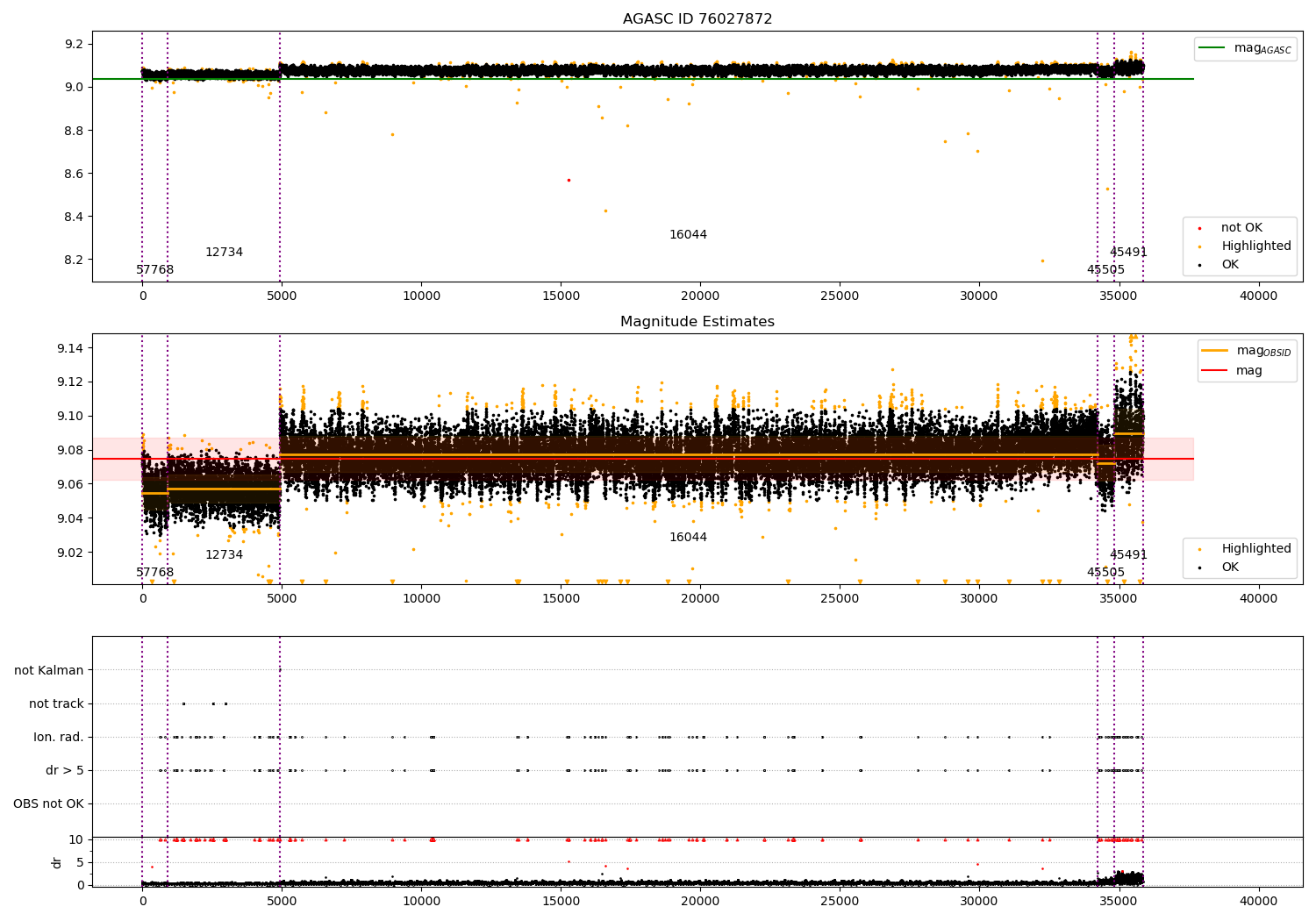Click the 'not track' row label
1316x921 pixels.
[56, 704]
